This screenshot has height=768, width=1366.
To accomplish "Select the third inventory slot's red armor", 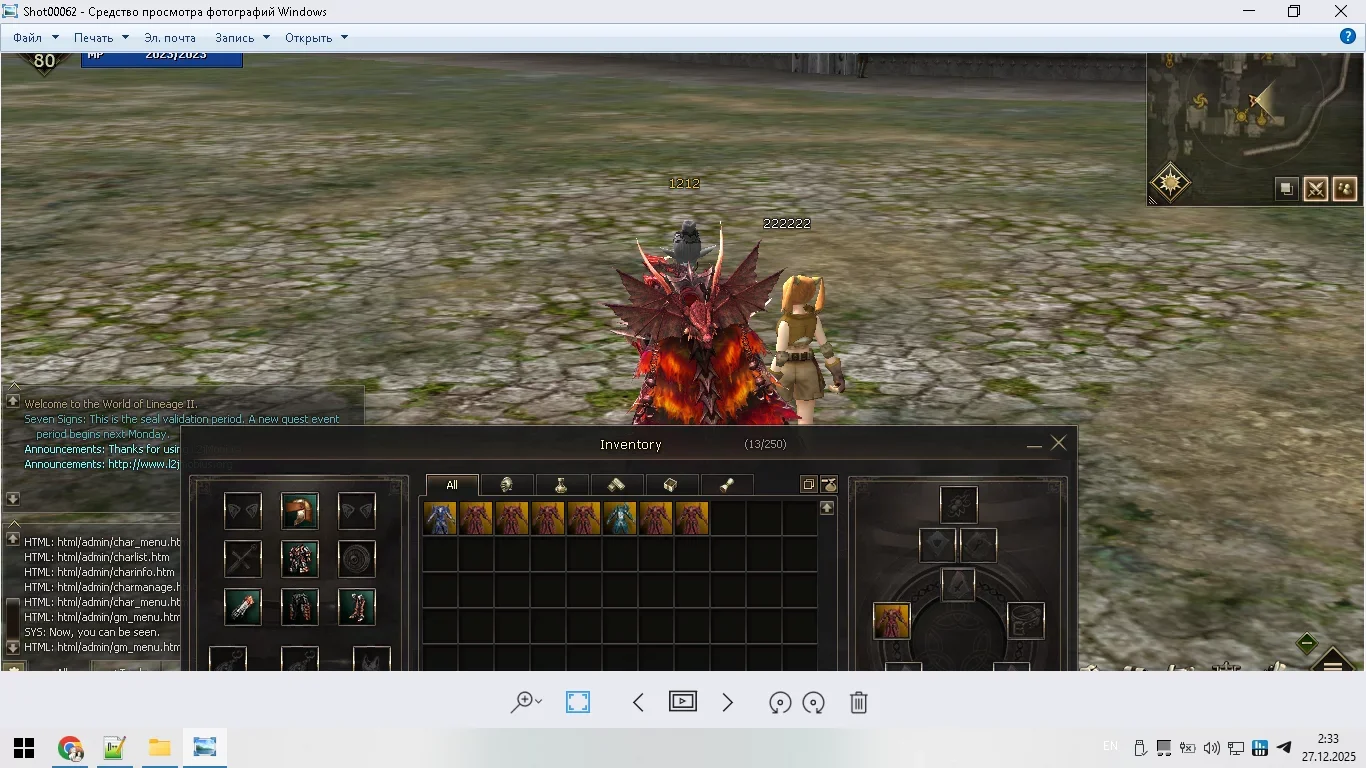I will 512,519.
